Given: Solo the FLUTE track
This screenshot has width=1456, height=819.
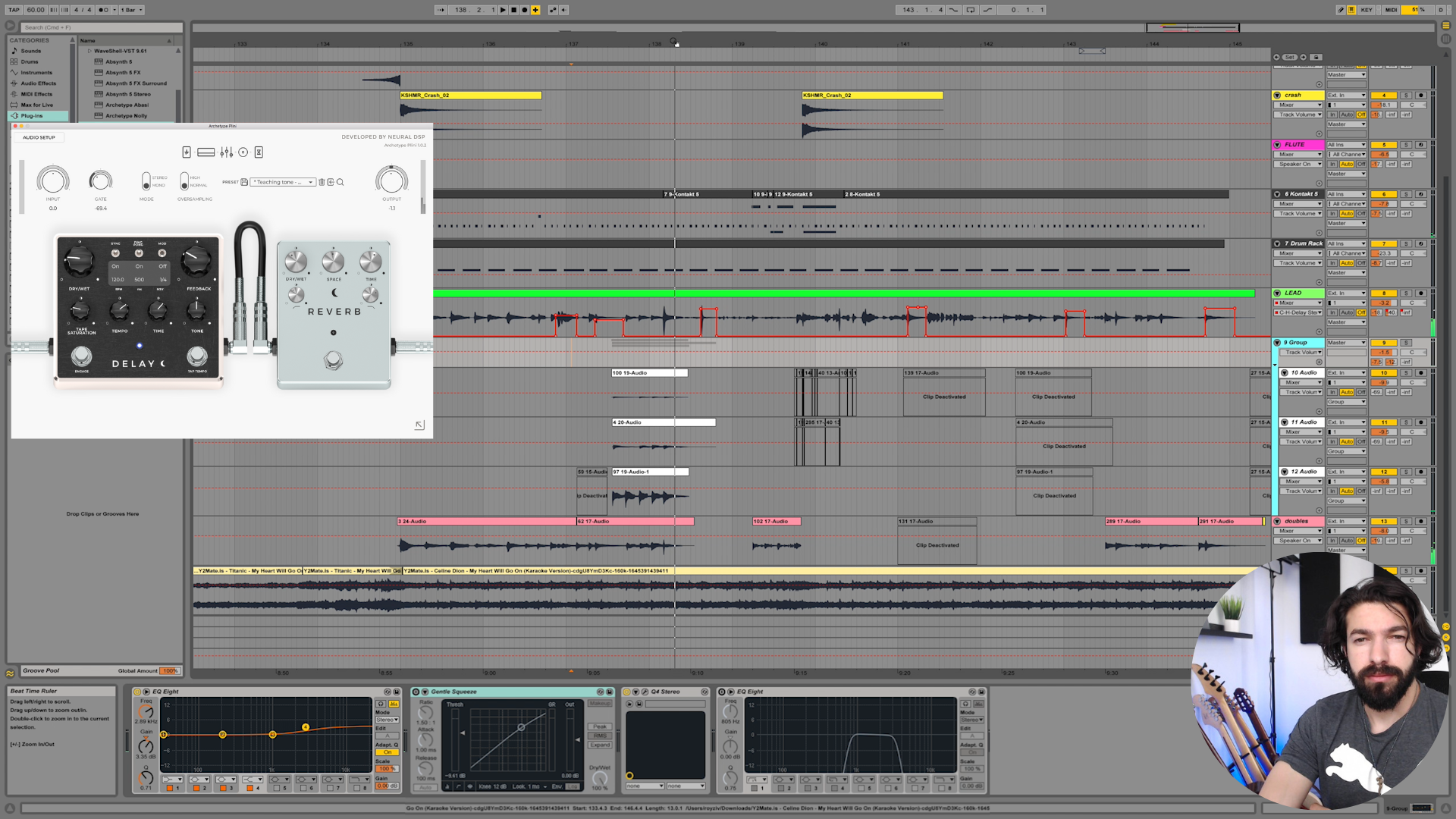Looking at the screenshot, I should 1405,145.
